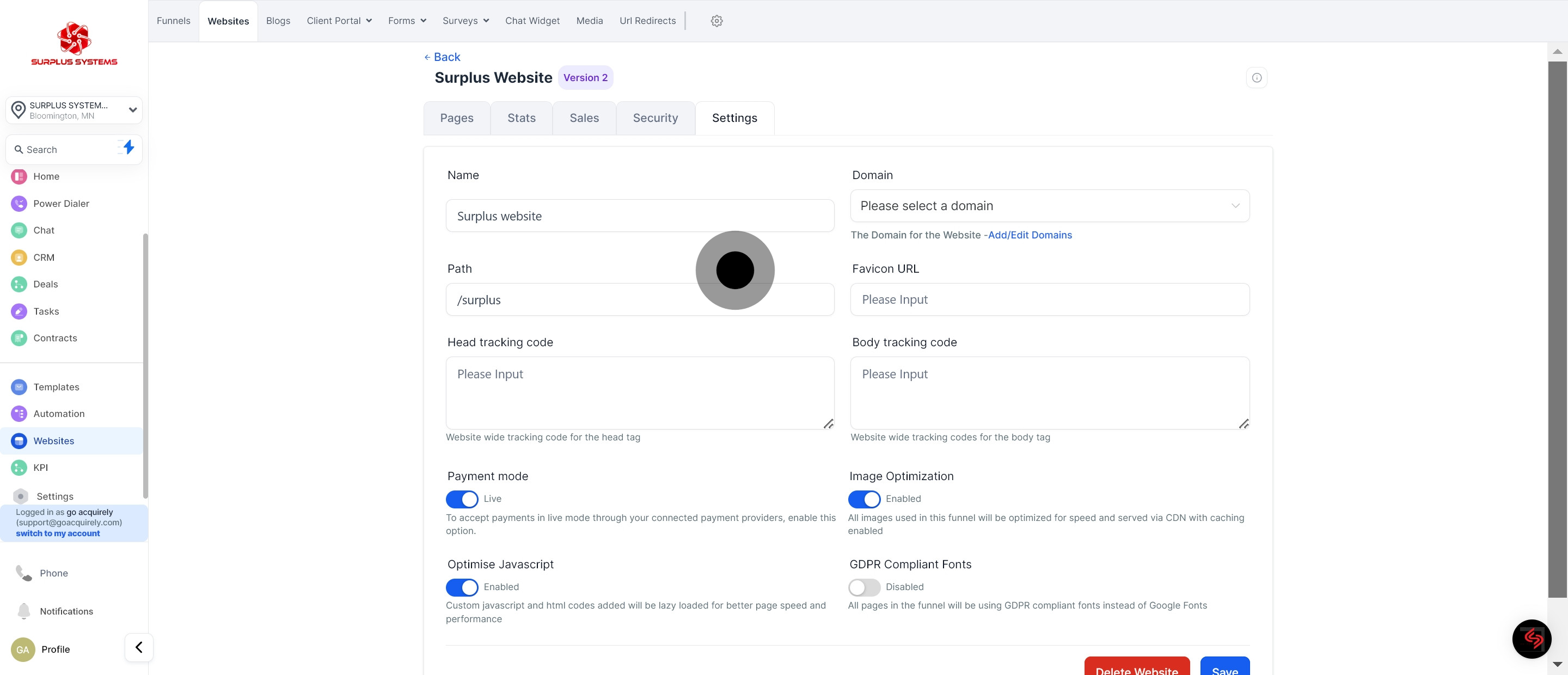This screenshot has height=675, width=1568.
Task: Click the lightning bolt quick actions icon
Action: pos(128,148)
